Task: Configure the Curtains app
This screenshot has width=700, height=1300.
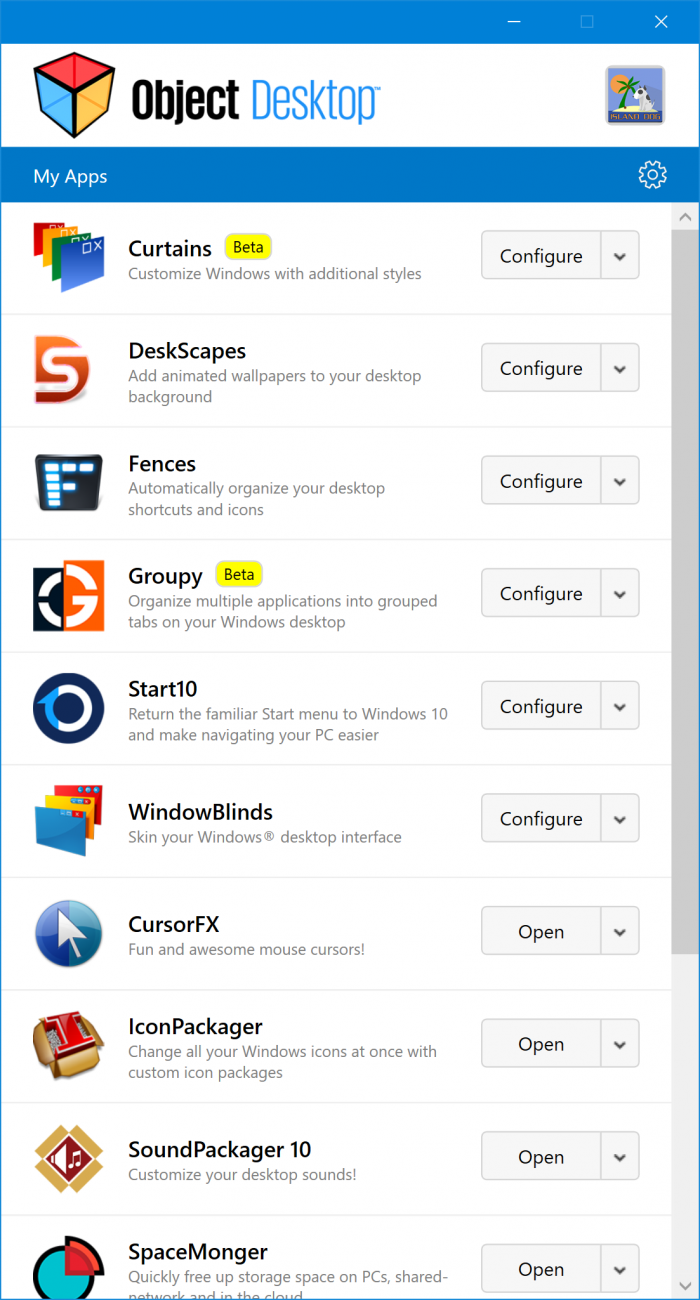Action: point(541,256)
